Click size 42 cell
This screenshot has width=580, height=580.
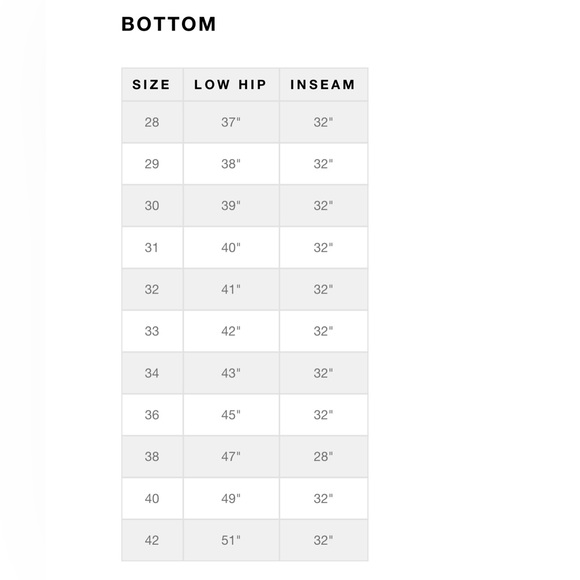click(152, 540)
